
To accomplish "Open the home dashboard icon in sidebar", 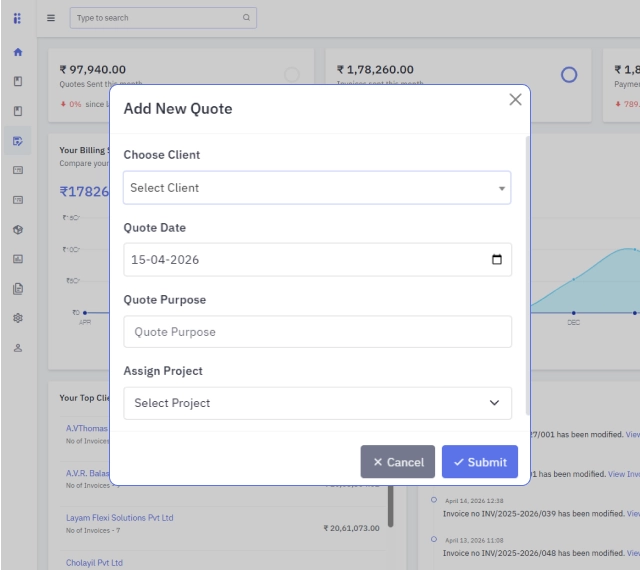I will 18,52.
